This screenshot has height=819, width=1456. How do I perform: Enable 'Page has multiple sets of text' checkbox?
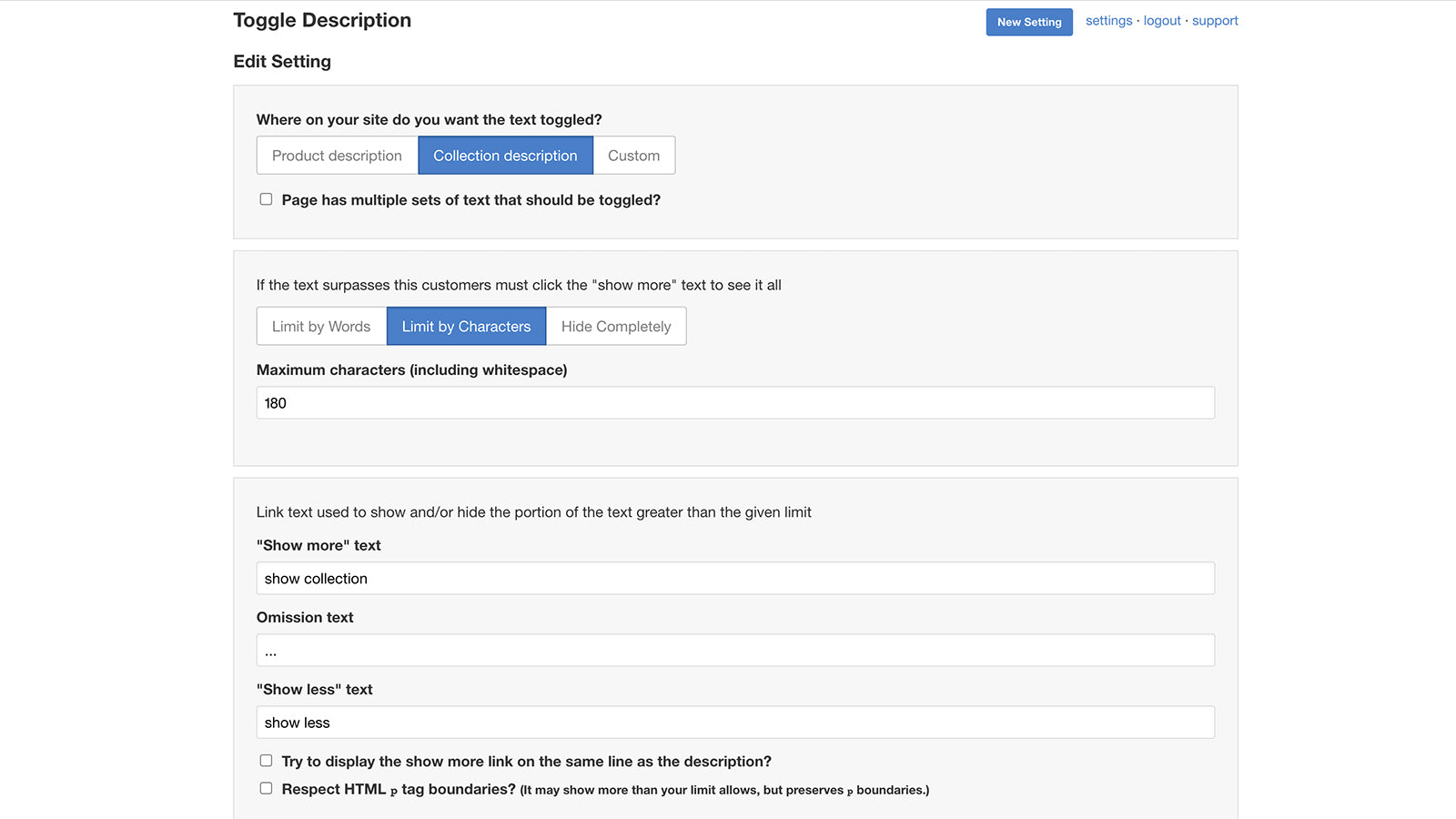(x=266, y=198)
